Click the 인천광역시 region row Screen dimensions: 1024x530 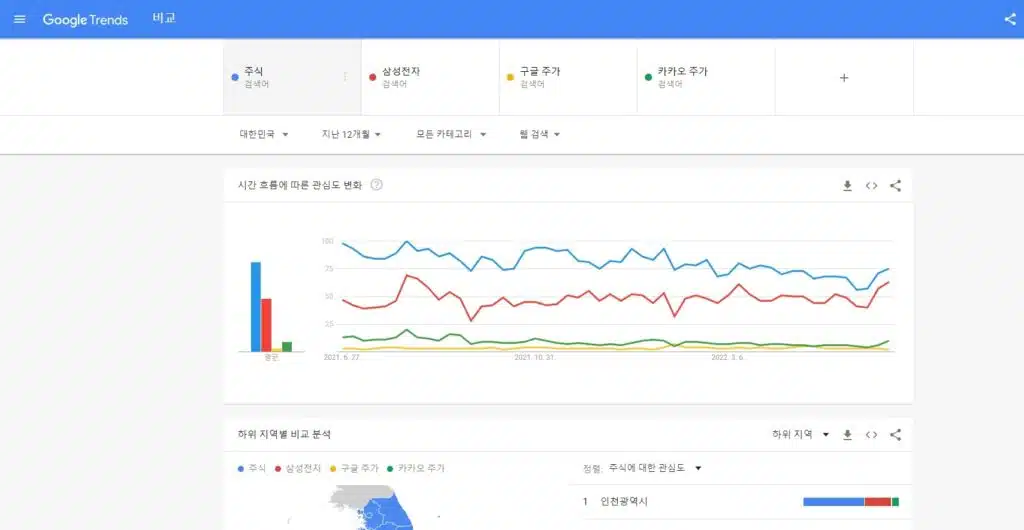tap(741, 502)
